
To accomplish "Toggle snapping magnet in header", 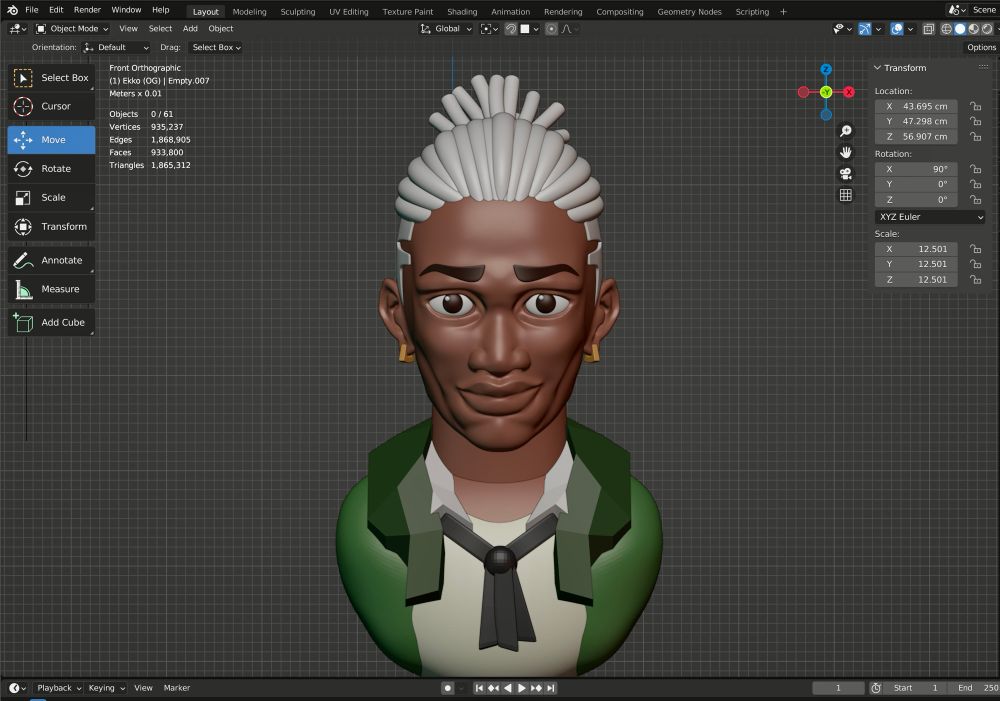I will pyautogui.click(x=511, y=29).
